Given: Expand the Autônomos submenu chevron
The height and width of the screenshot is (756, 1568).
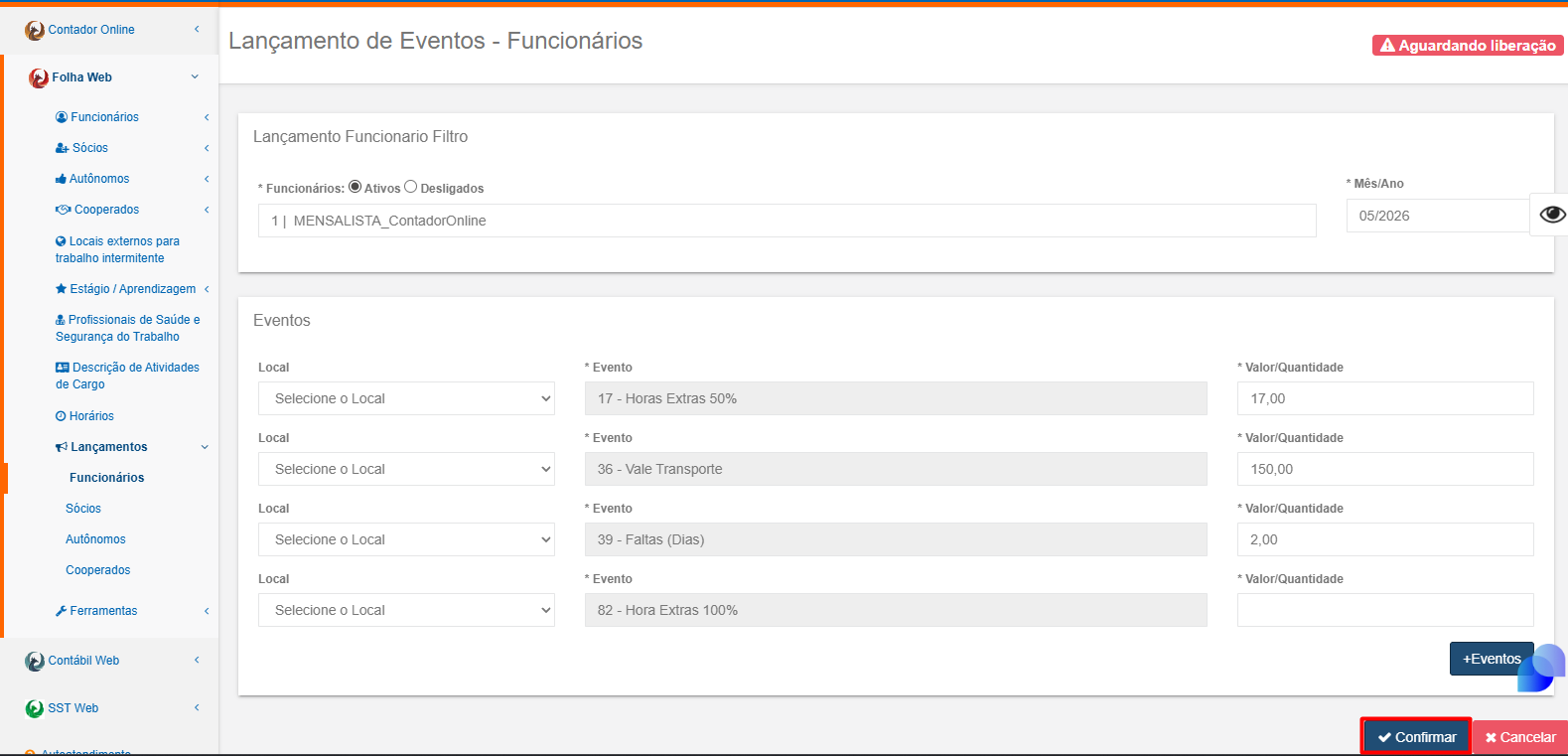Looking at the screenshot, I should [207, 179].
